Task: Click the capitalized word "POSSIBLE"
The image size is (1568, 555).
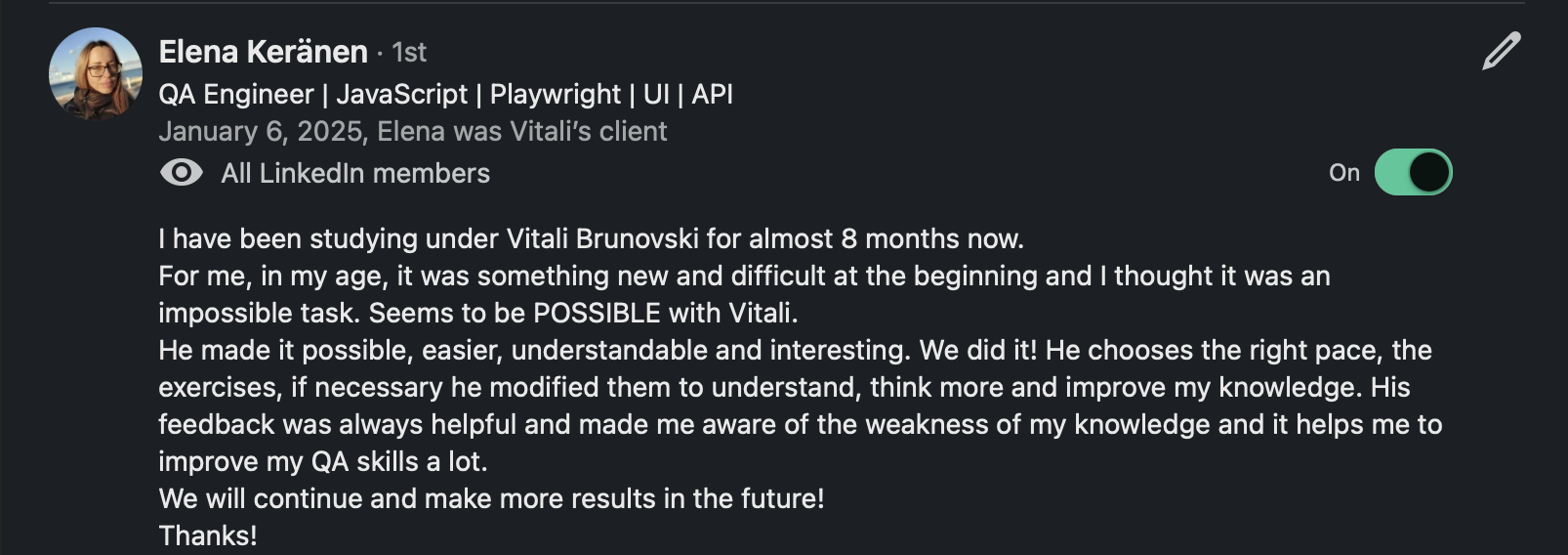Action: pyautogui.click(x=597, y=314)
